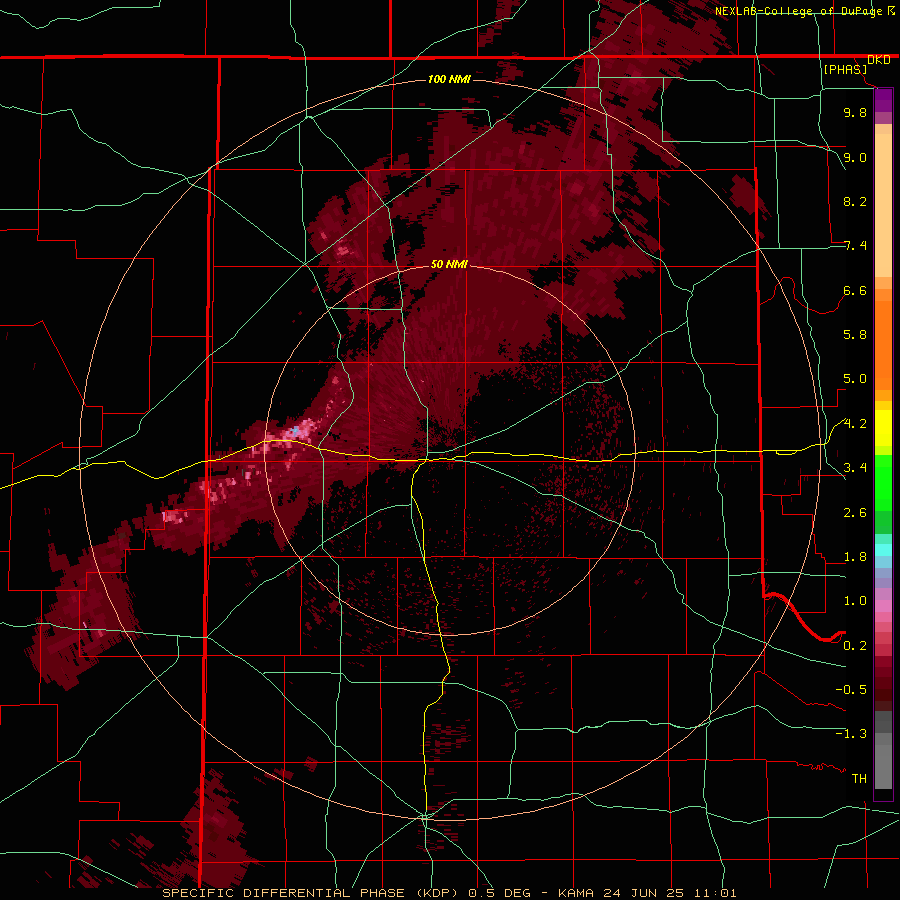Pick the pink band of the color scale
The height and width of the screenshot is (900, 900).
click(883, 606)
